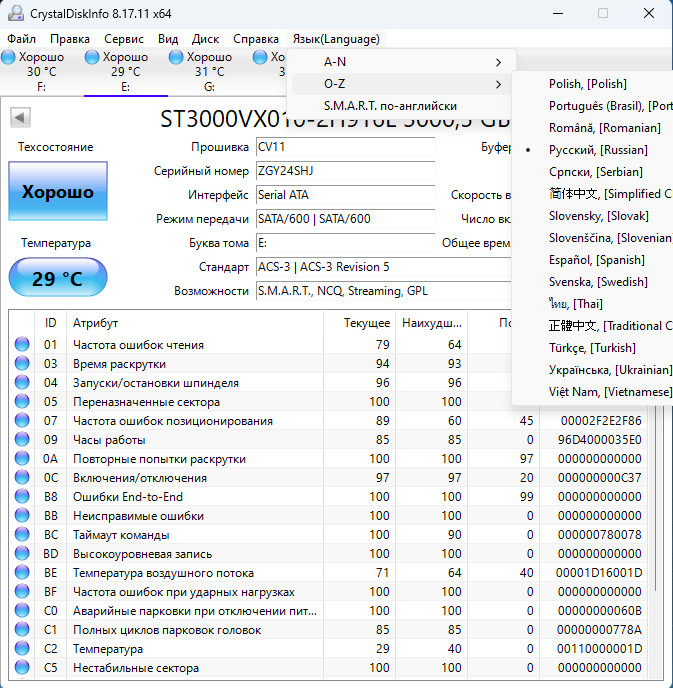Open the Файл menu
The image size is (673, 688).
[21, 39]
